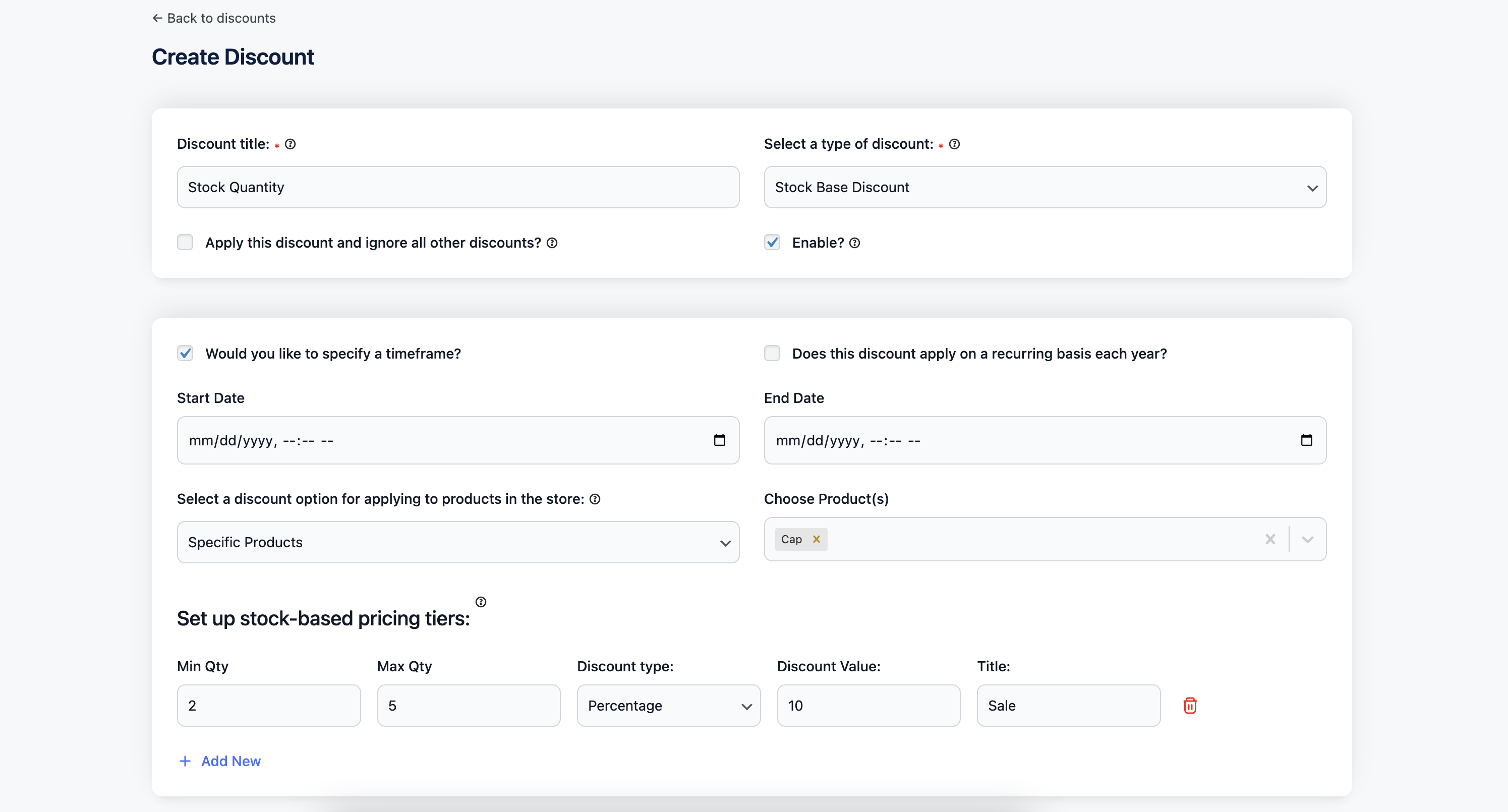This screenshot has width=1508, height=812.
Task: Expand the Stock Base Discount type dropdown
Action: coord(1044,187)
